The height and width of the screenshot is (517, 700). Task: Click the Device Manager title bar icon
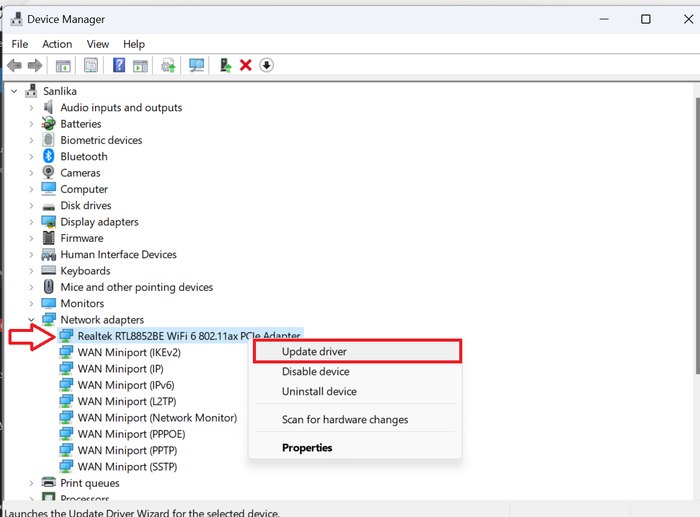pyautogui.click(x=17, y=19)
